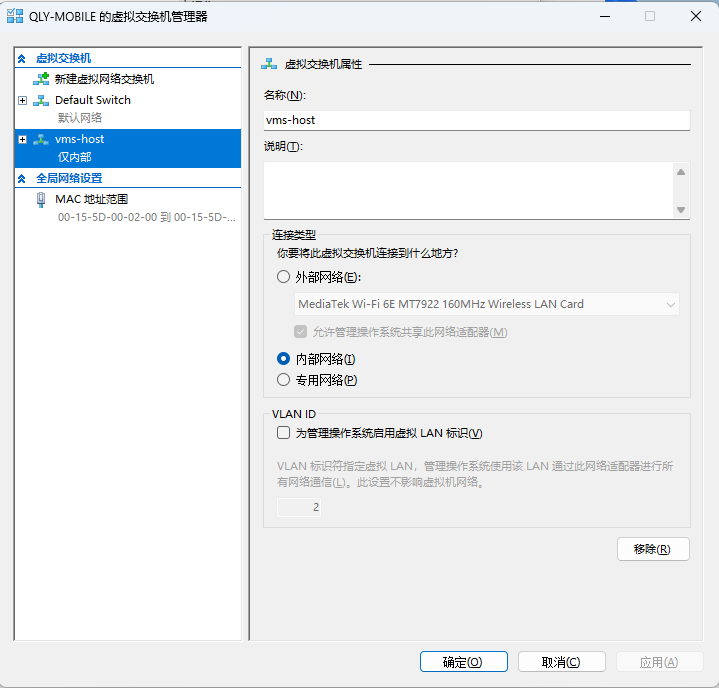This screenshot has height=688, width=719.
Task: Collapse the 全局网络设置 section chevron
Action: 22,178
